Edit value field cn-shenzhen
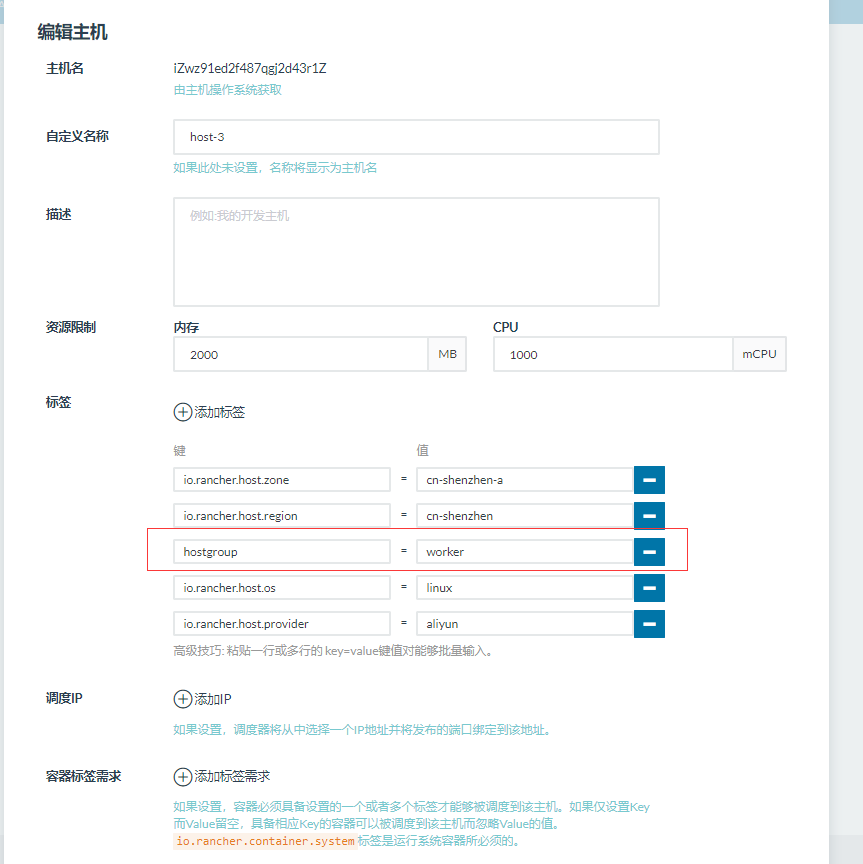This screenshot has height=864, width=863. pyautogui.click(x=525, y=516)
